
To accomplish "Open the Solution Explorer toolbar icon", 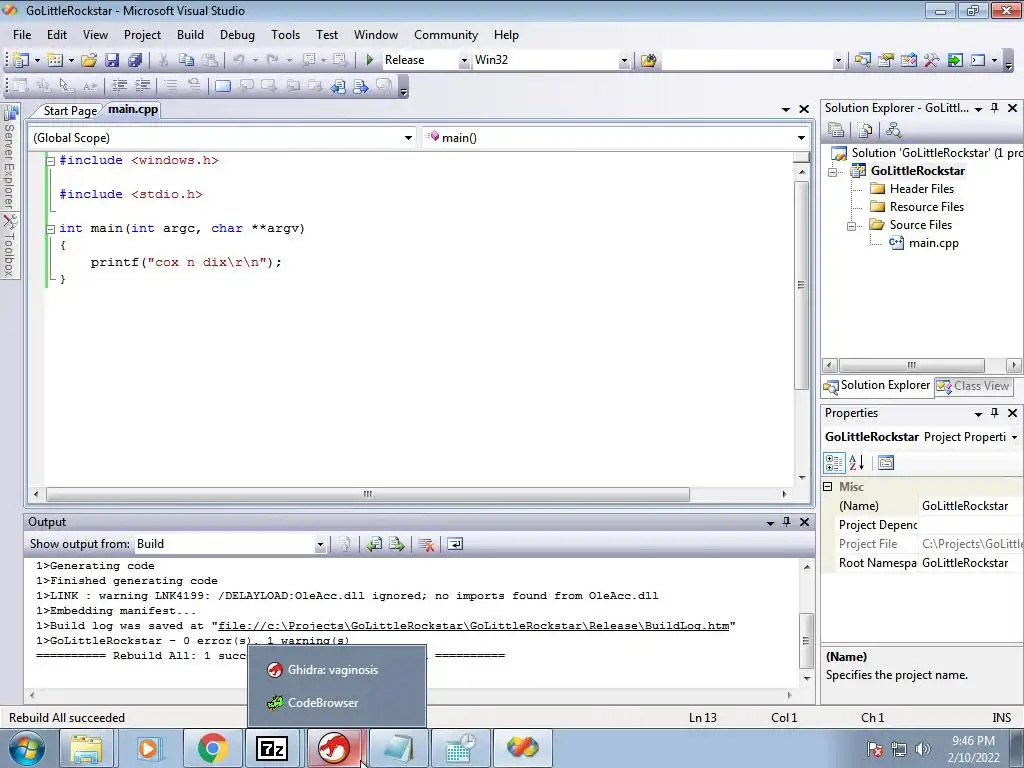I will coord(862,60).
